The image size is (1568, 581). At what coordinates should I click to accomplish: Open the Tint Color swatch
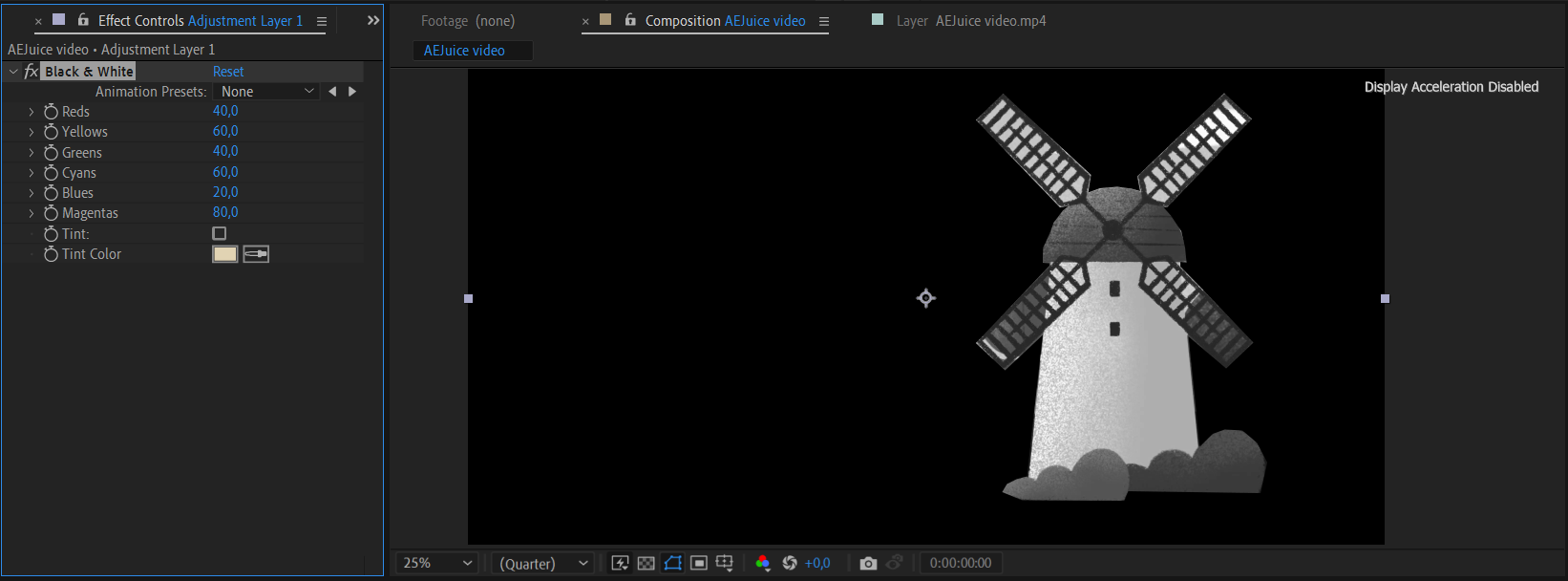click(x=224, y=254)
